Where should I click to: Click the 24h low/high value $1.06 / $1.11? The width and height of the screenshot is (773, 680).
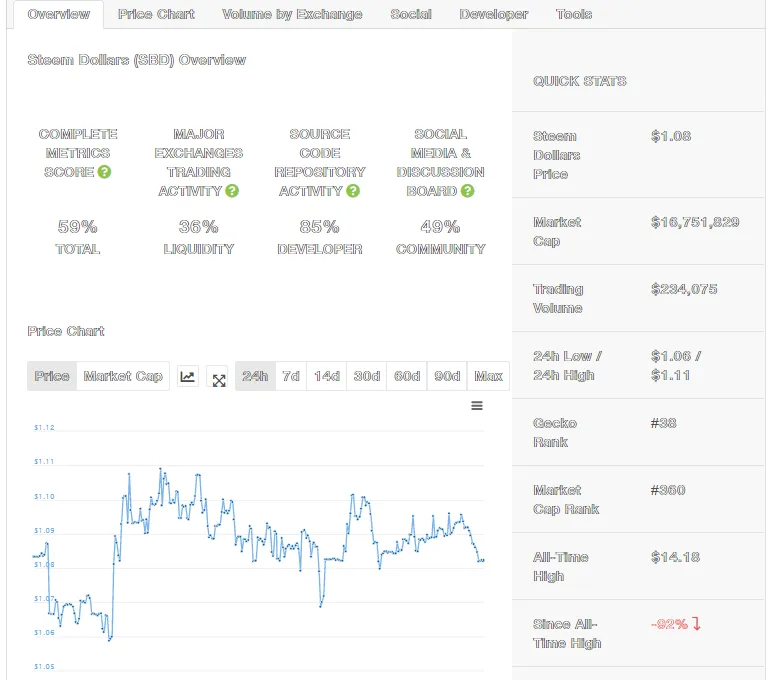(x=676, y=365)
